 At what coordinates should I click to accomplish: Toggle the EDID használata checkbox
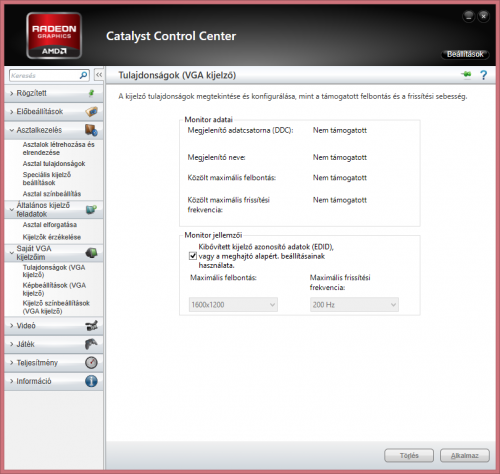193,256
